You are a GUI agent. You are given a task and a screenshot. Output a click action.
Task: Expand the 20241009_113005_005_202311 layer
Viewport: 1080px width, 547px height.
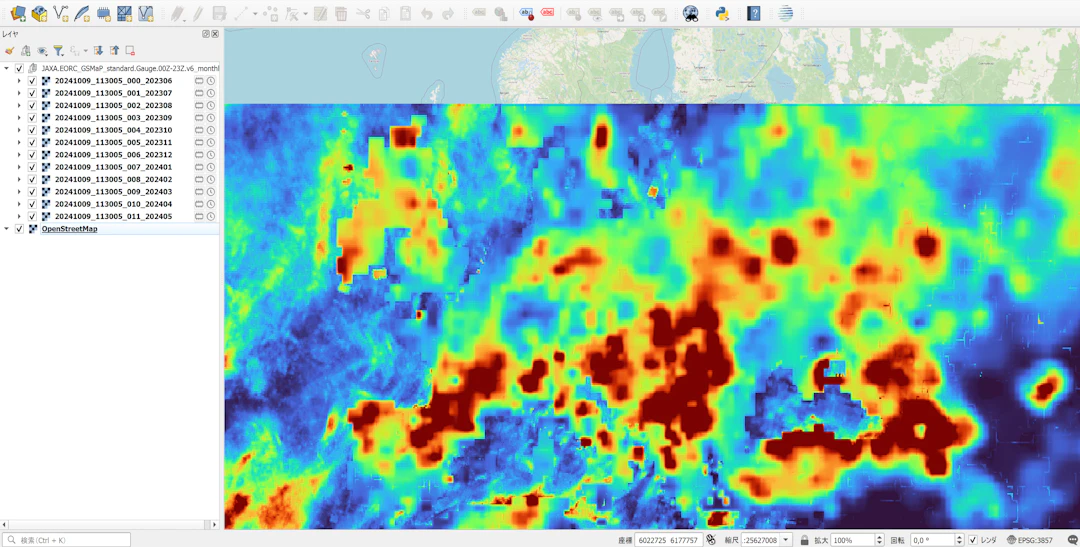pyautogui.click(x=19, y=143)
